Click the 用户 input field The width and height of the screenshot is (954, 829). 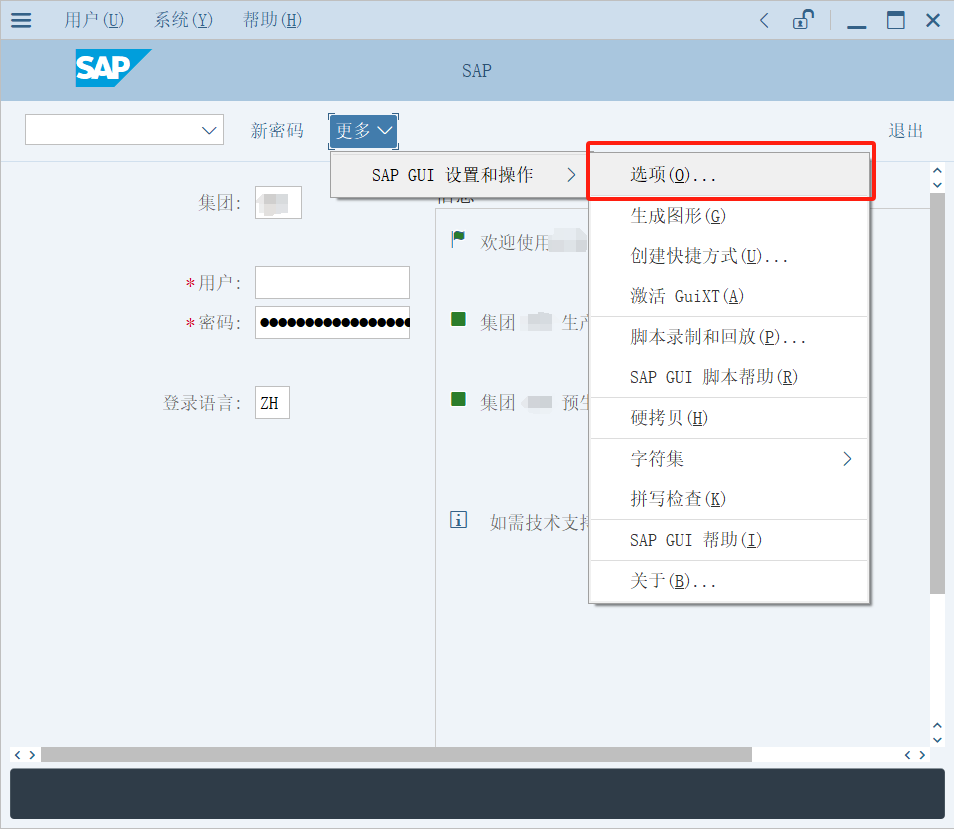[332, 282]
